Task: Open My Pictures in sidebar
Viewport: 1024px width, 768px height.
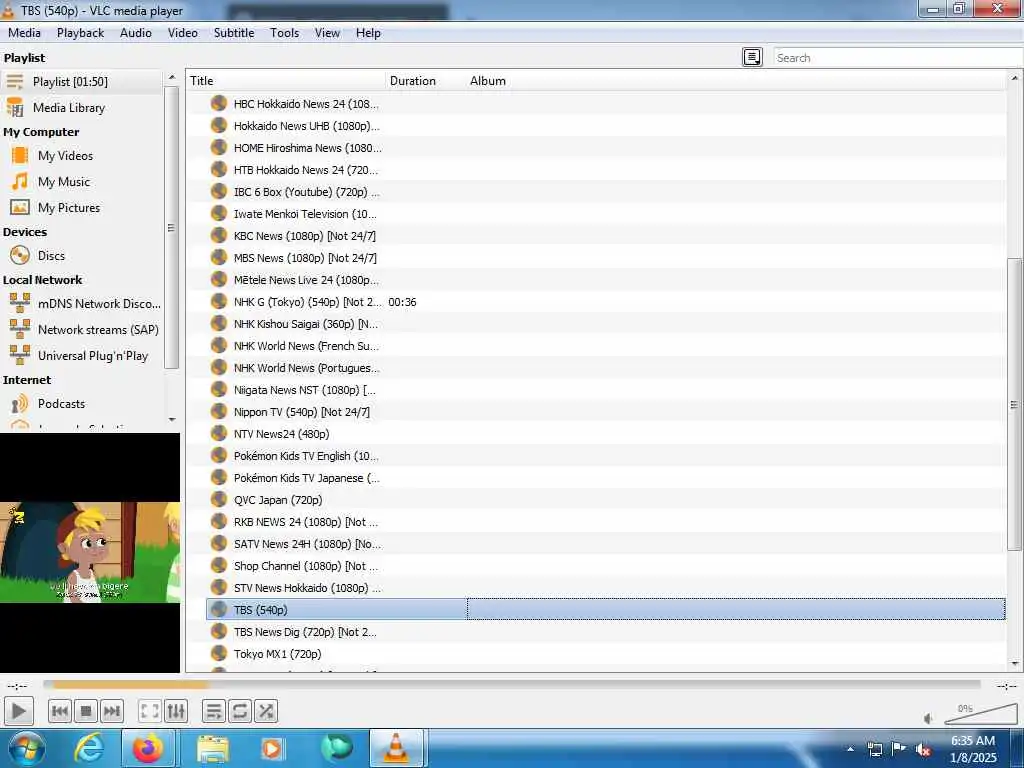Action: [x=82, y=208]
